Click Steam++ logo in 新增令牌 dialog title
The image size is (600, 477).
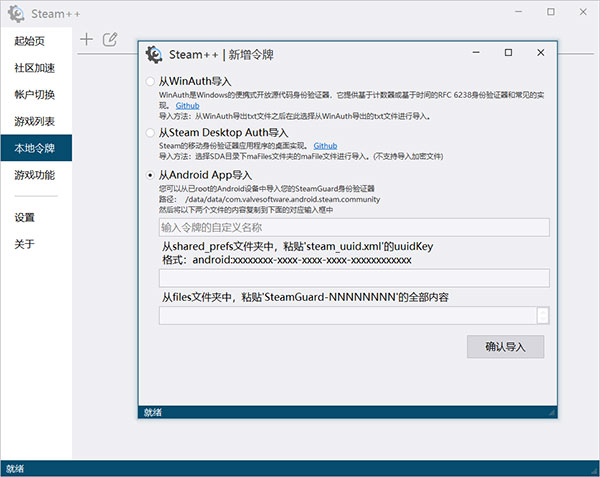(x=154, y=55)
